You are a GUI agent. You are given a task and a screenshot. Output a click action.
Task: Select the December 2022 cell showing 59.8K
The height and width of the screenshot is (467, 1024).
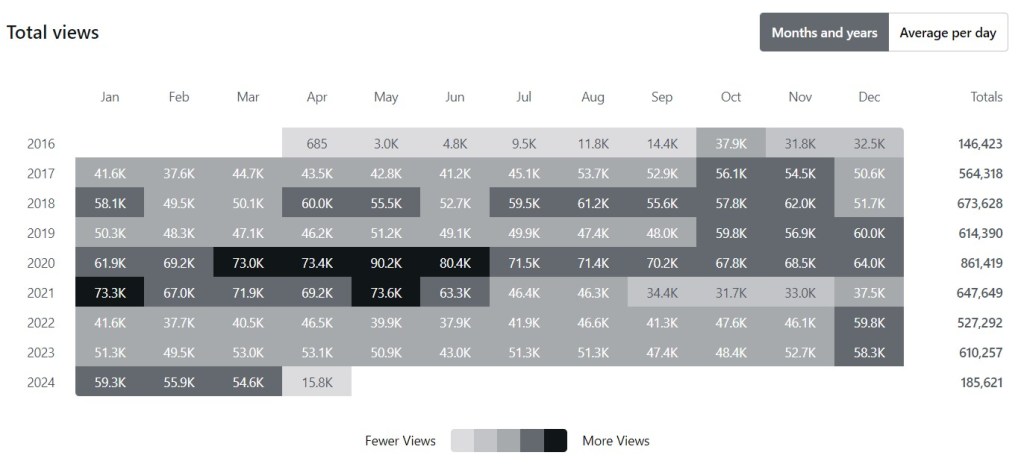[x=869, y=322]
